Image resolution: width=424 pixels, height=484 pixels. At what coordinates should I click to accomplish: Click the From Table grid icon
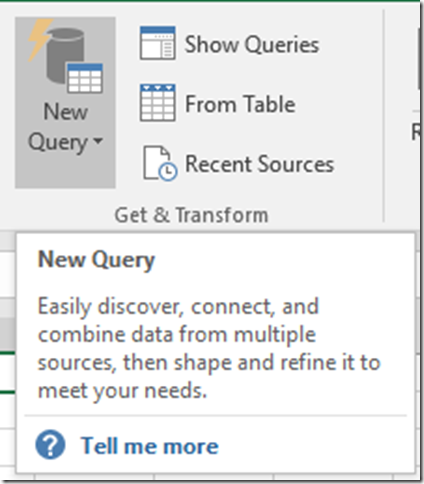tap(157, 103)
